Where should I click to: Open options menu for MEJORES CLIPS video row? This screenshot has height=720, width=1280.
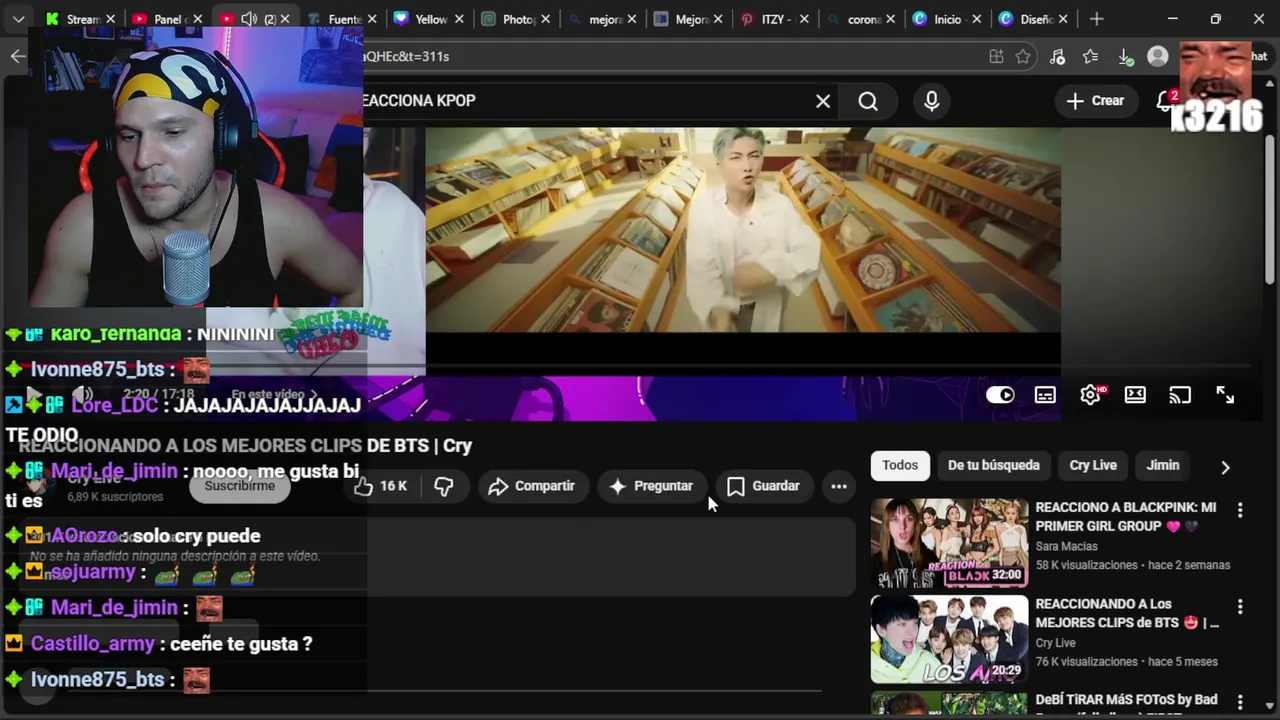pyautogui.click(x=1240, y=607)
